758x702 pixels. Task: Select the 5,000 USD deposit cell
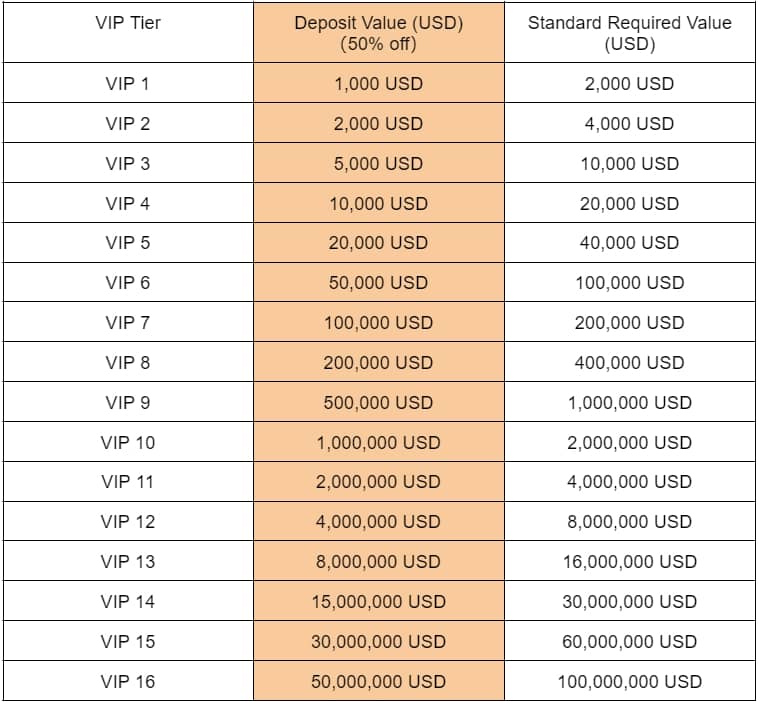[378, 164]
